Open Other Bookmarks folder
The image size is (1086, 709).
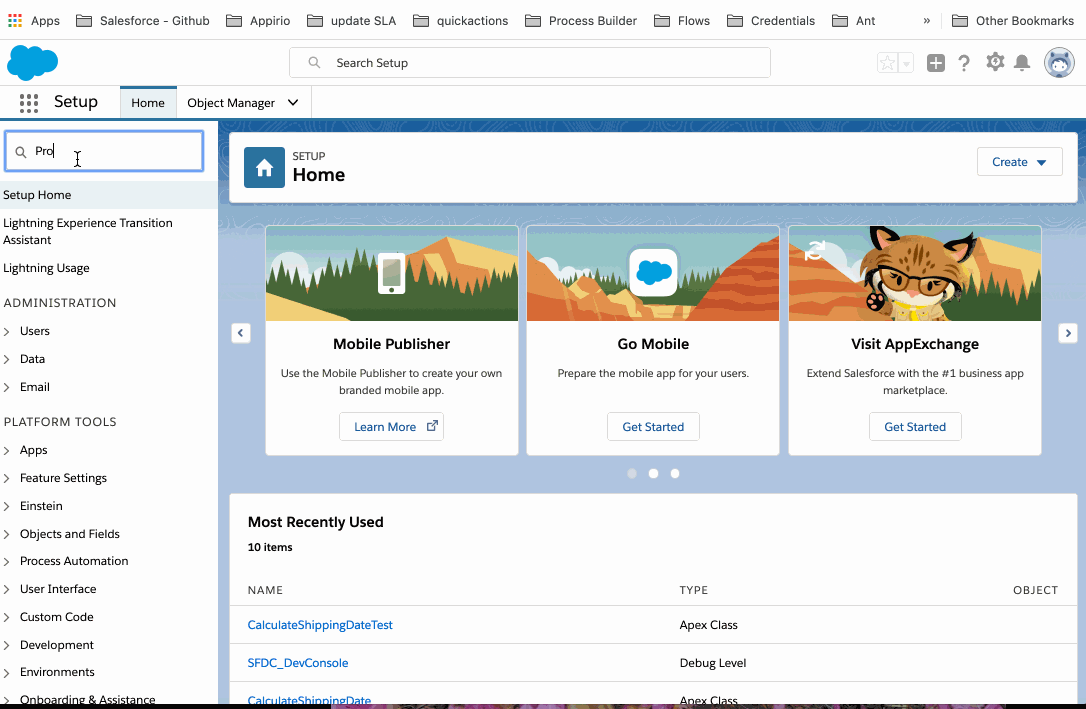(1013, 21)
